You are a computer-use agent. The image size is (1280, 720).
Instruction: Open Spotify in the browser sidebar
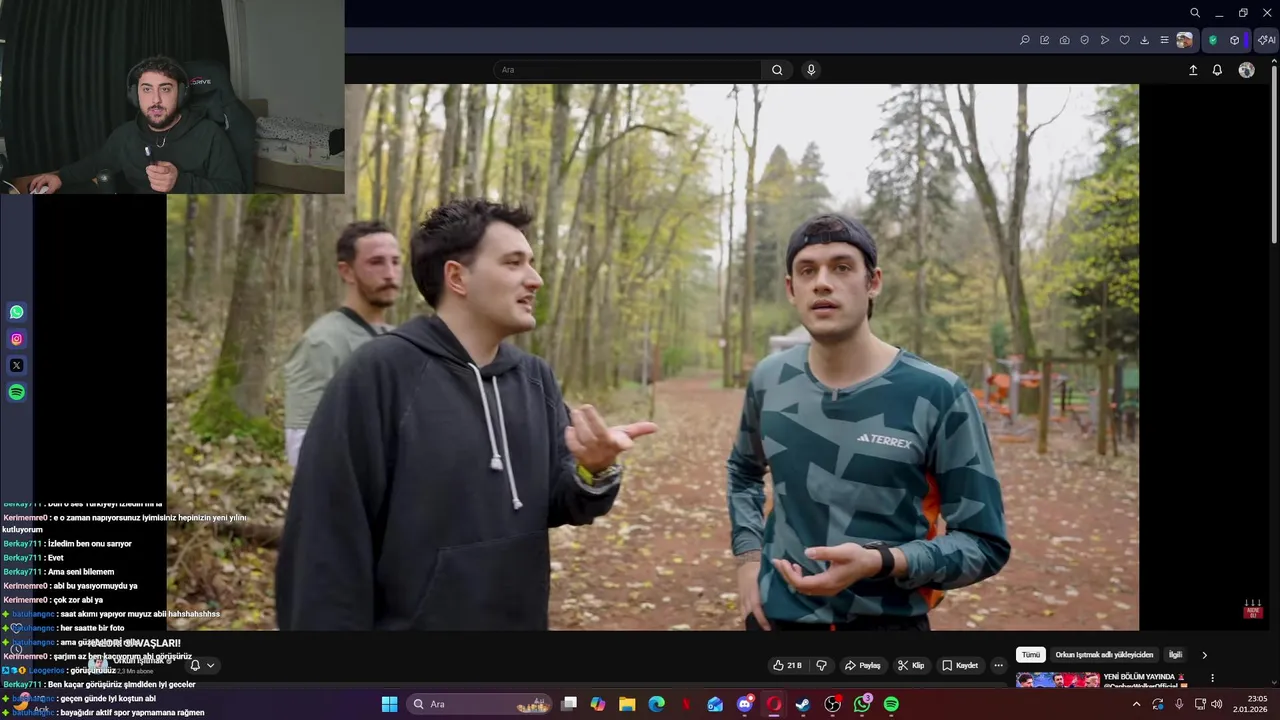[16, 393]
